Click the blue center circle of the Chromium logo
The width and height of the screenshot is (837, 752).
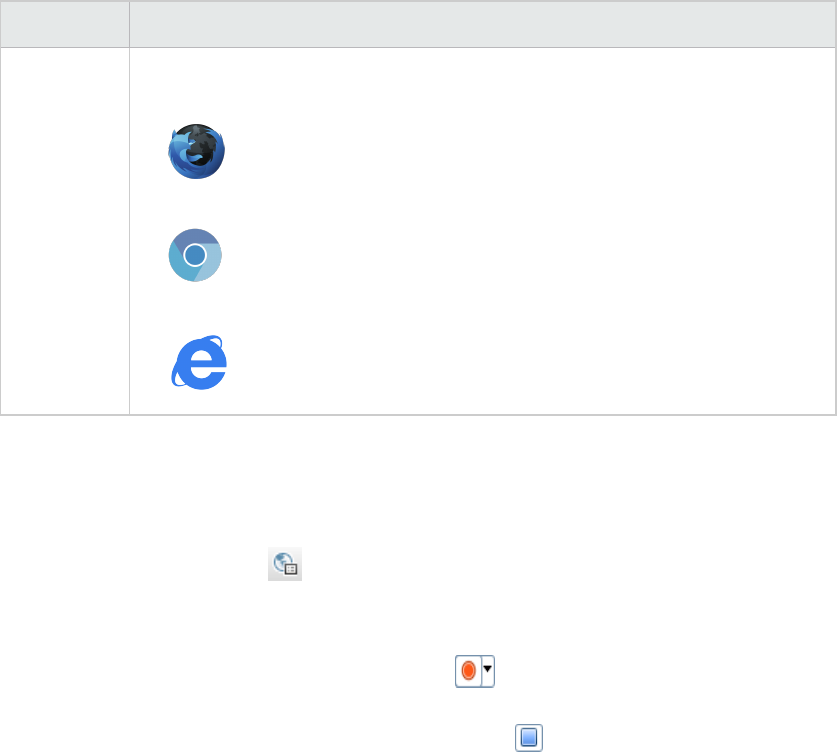coord(195,255)
